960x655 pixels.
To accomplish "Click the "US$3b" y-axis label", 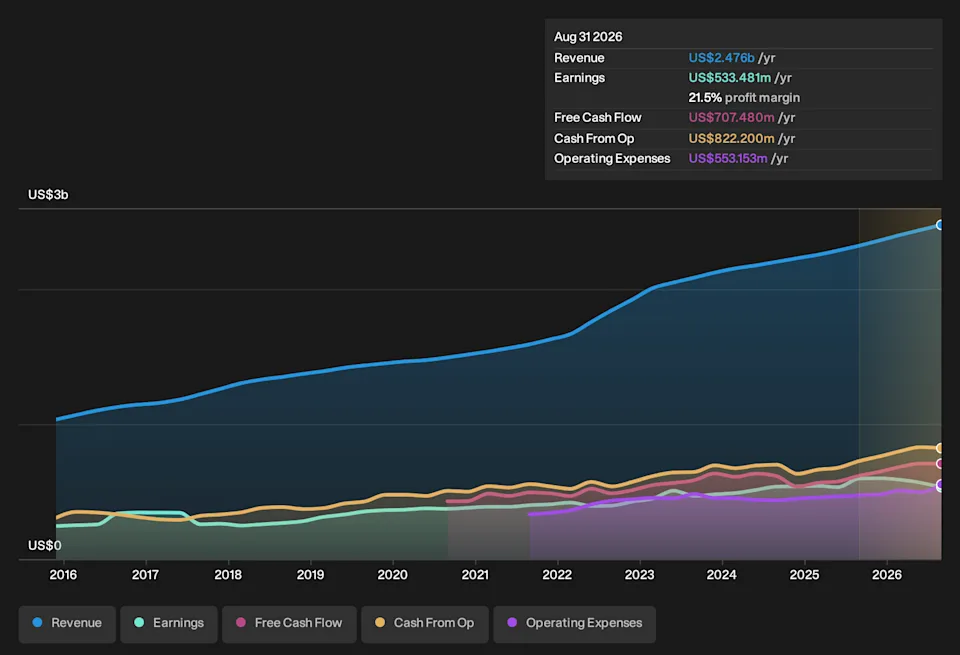I will pyautogui.click(x=48, y=195).
